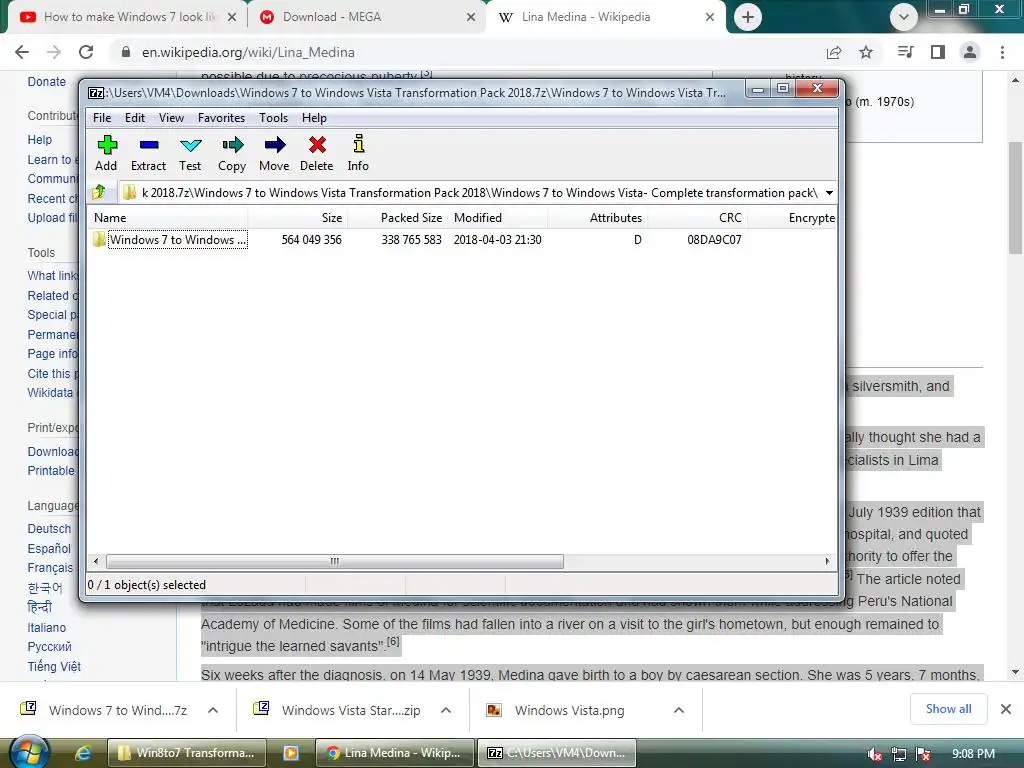Sort by the Name column header
The height and width of the screenshot is (768, 1024).
(168, 217)
